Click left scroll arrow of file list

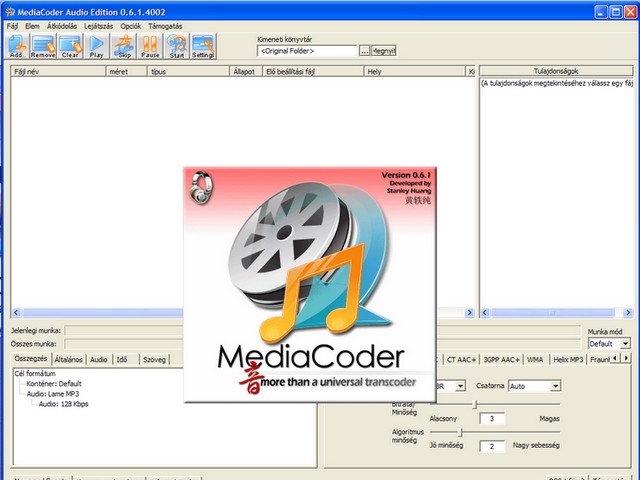[16, 313]
